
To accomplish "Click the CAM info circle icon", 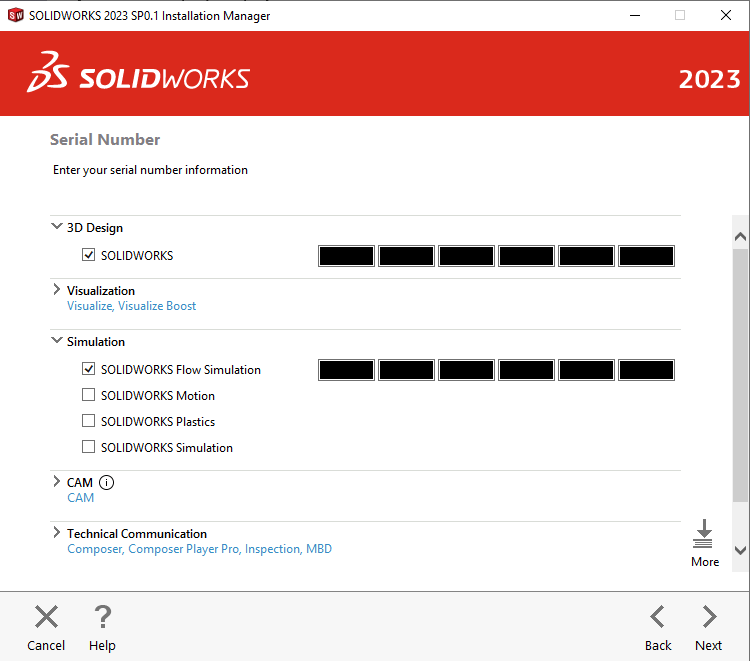I will 107,482.
